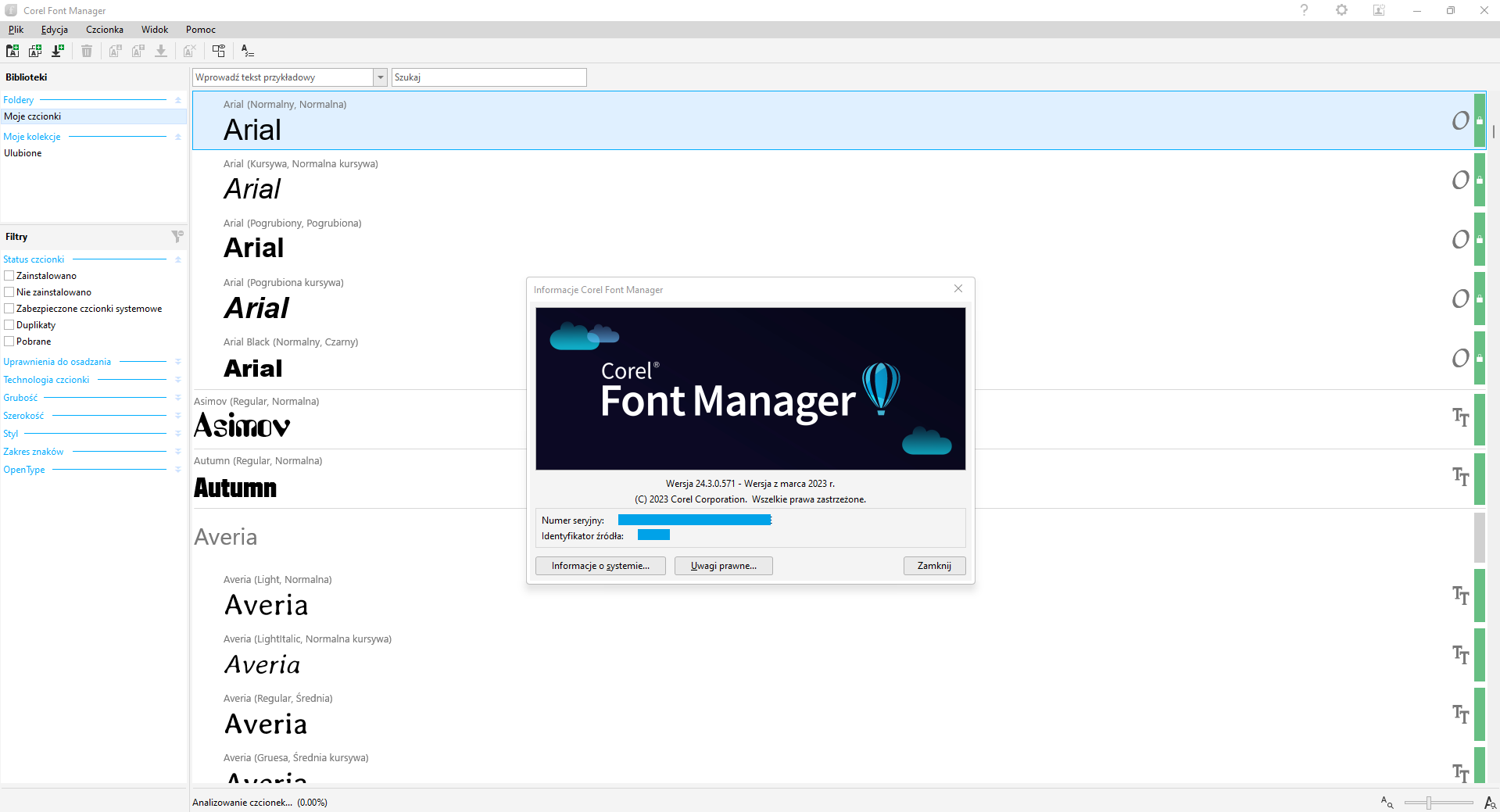Tick the Zainstalowano filter checkbox
The width and height of the screenshot is (1500, 812).
(x=9, y=276)
